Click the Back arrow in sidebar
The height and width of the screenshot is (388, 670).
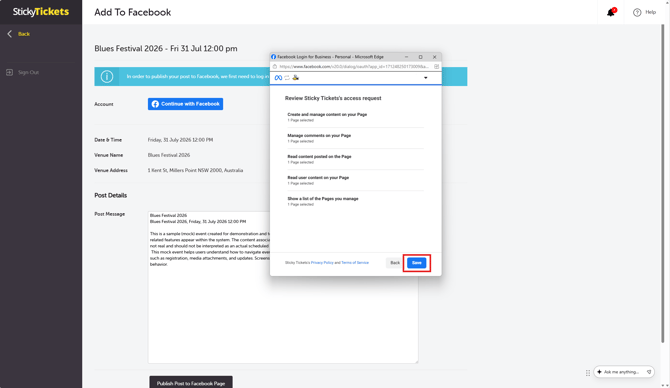coord(9,34)
